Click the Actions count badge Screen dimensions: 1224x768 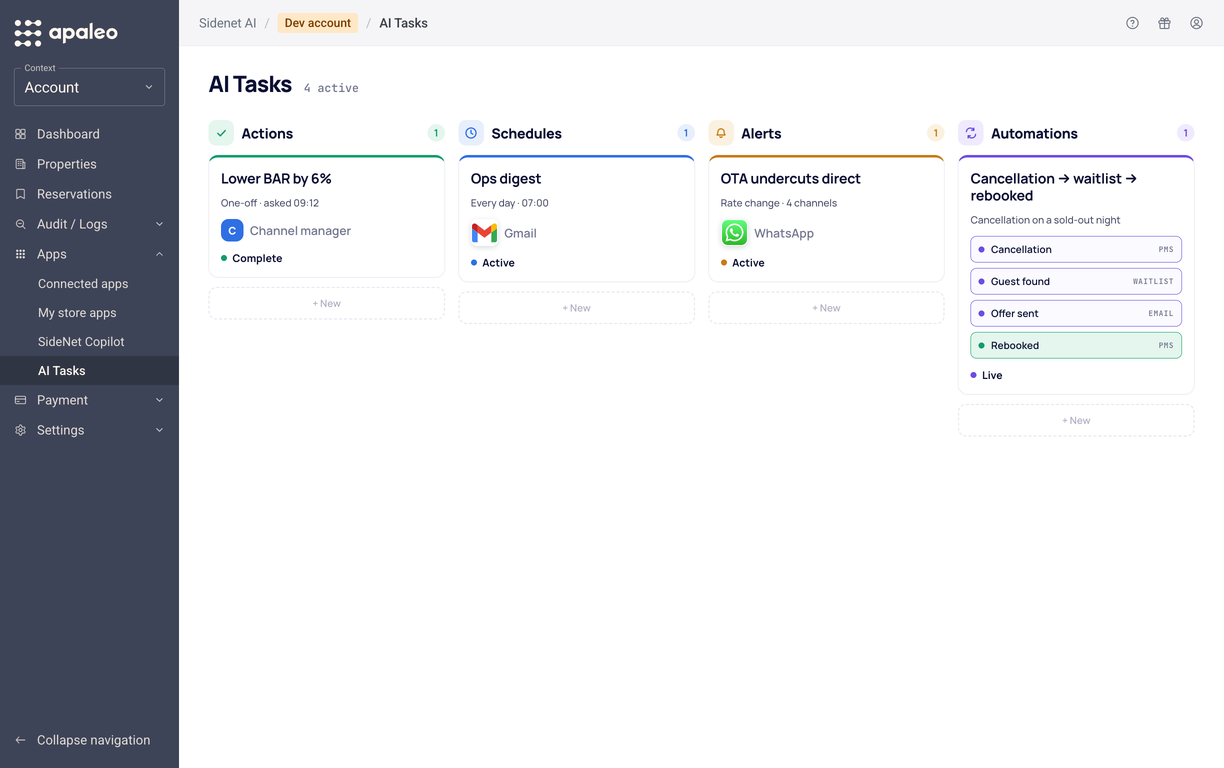436,133
